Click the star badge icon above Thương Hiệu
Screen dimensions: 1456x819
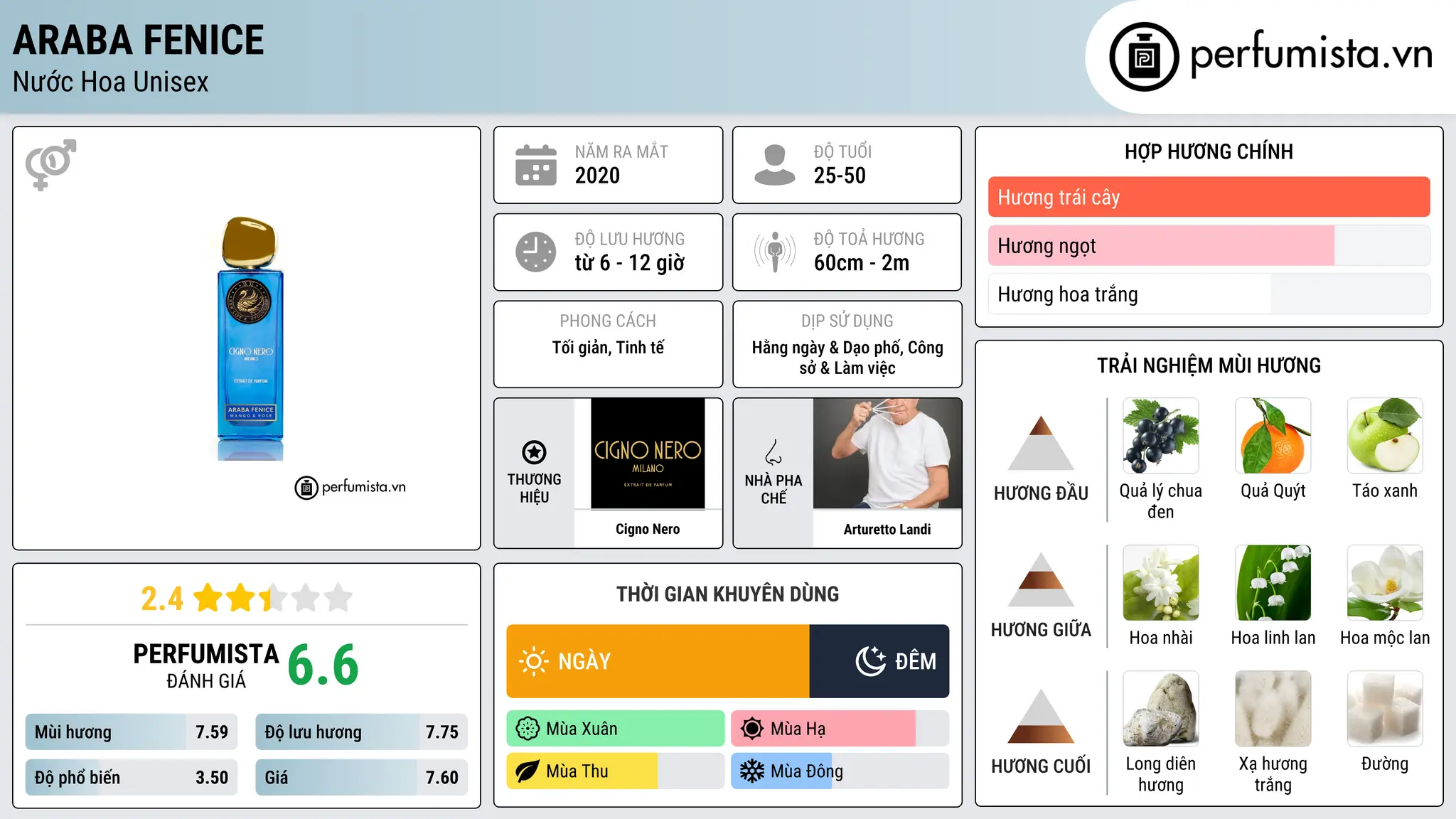tap(534, 452)
